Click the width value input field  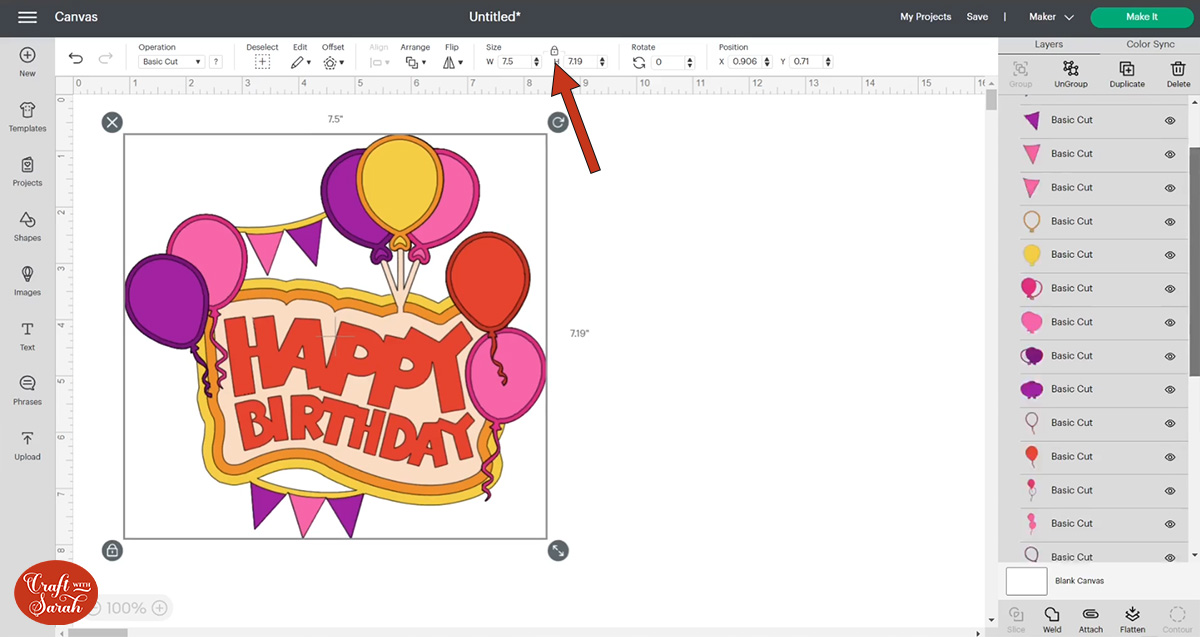pos(512,61)
